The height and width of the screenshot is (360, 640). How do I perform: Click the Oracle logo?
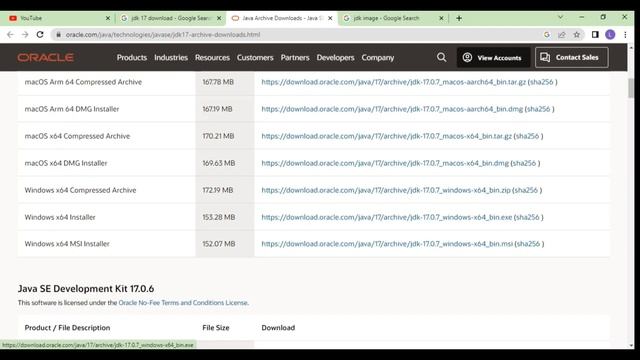coord(45,58)
